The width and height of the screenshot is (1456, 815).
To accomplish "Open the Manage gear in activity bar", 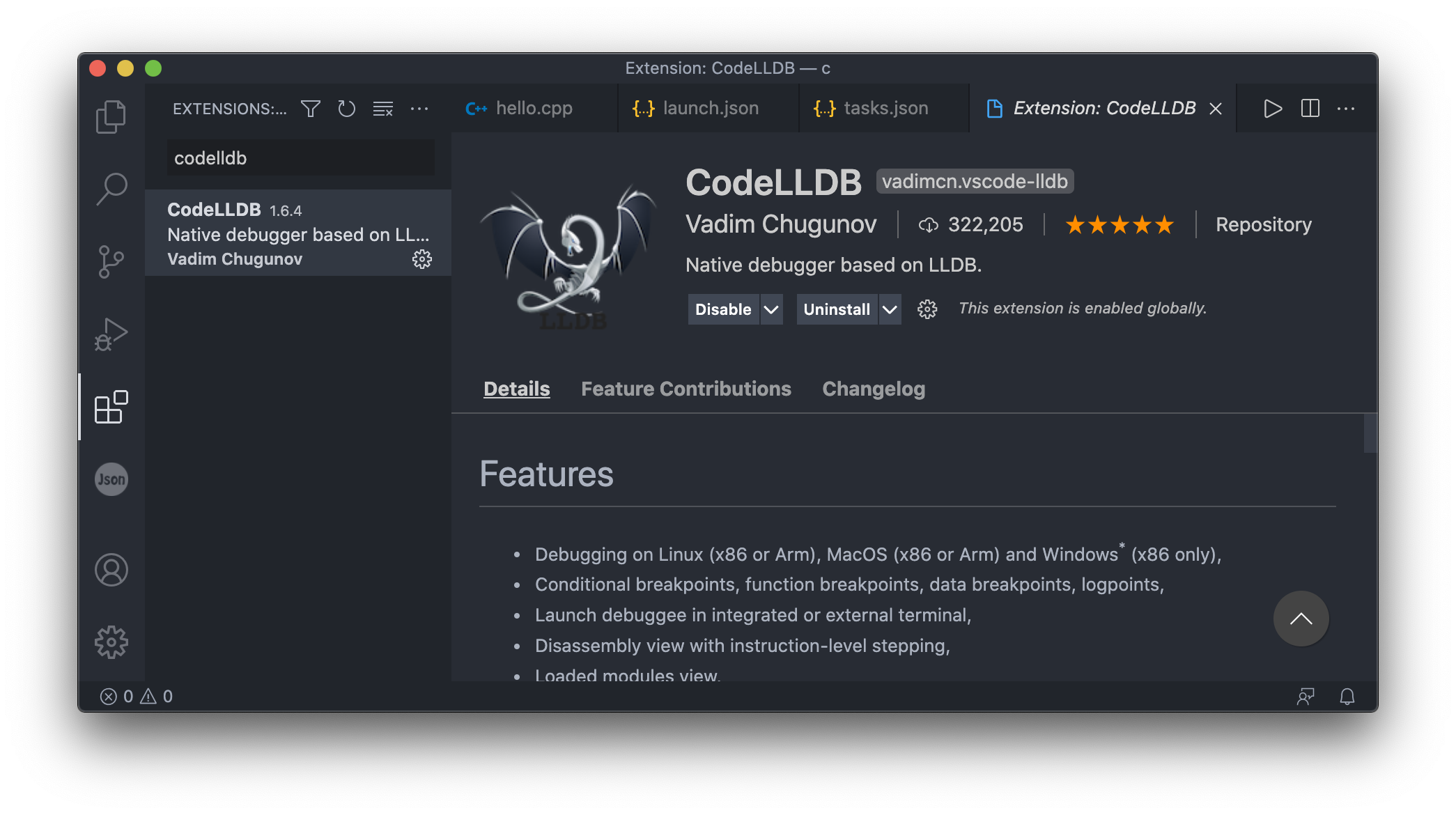I will coord(111,642).
